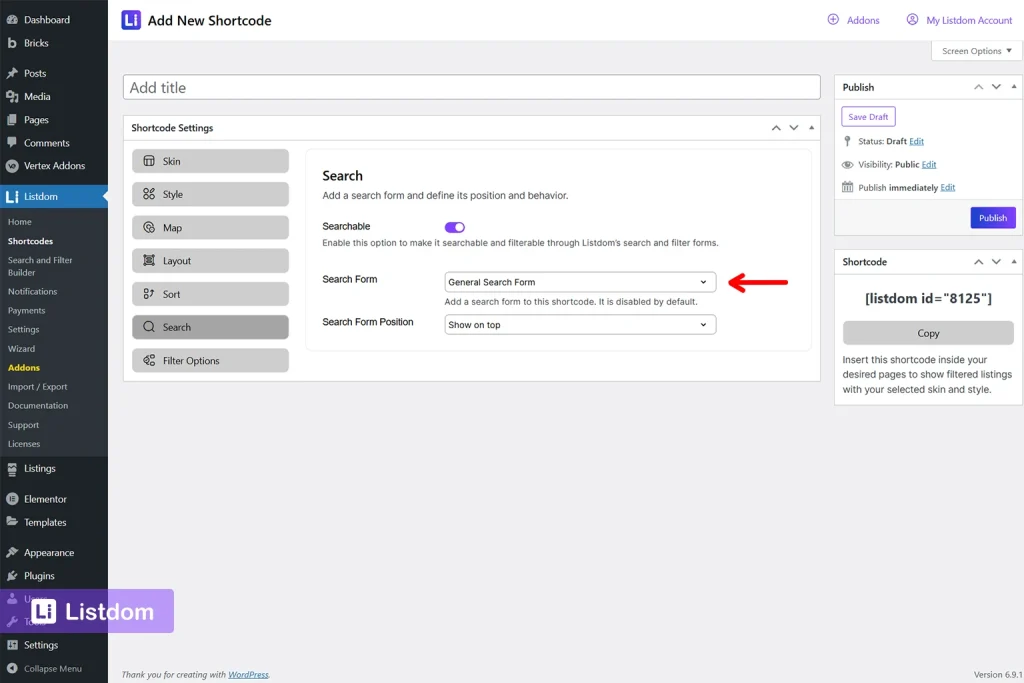
Task: Click the Add title input field
Action: point(470,87)
